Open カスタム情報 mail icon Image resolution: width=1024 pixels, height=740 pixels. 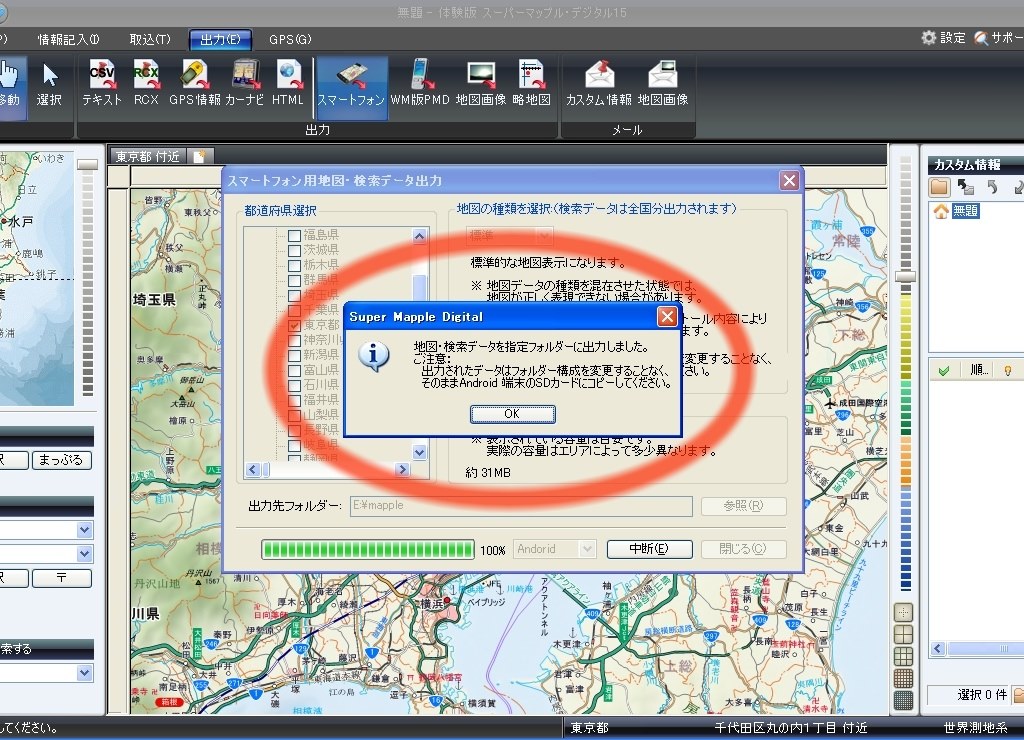pyautogui.click(x=599, y=83)
